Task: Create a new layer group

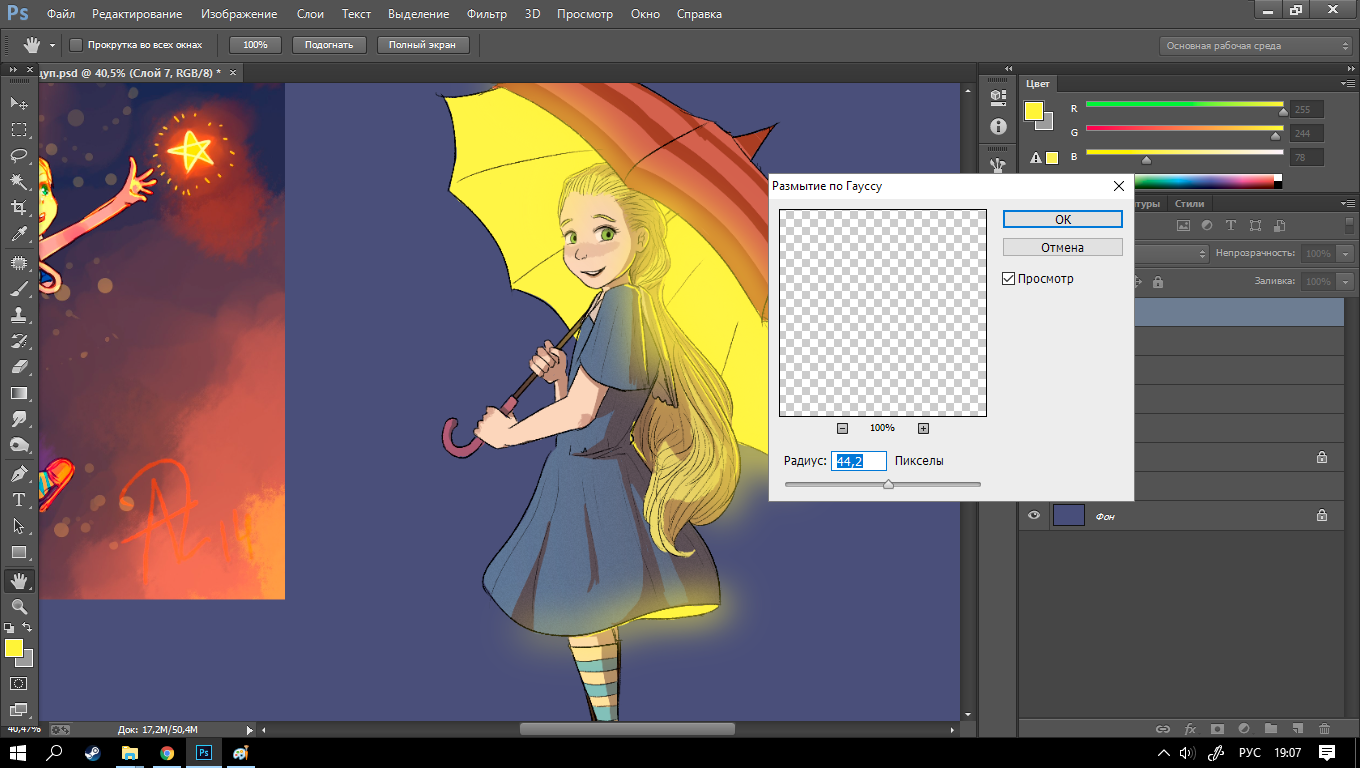Action: point(1271,730)
